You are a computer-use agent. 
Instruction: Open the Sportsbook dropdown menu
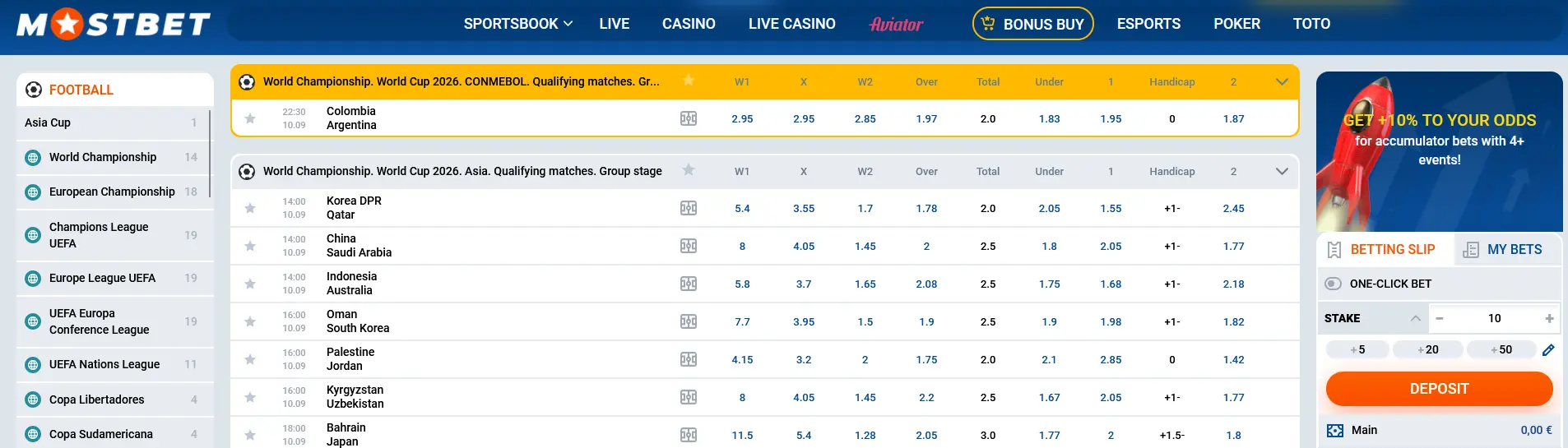(517, 24)
